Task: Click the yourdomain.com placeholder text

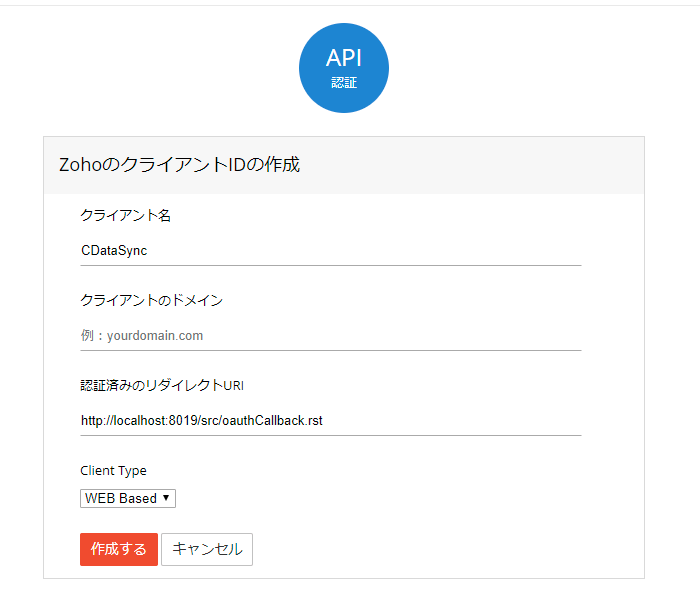Action: coord(142,336)
